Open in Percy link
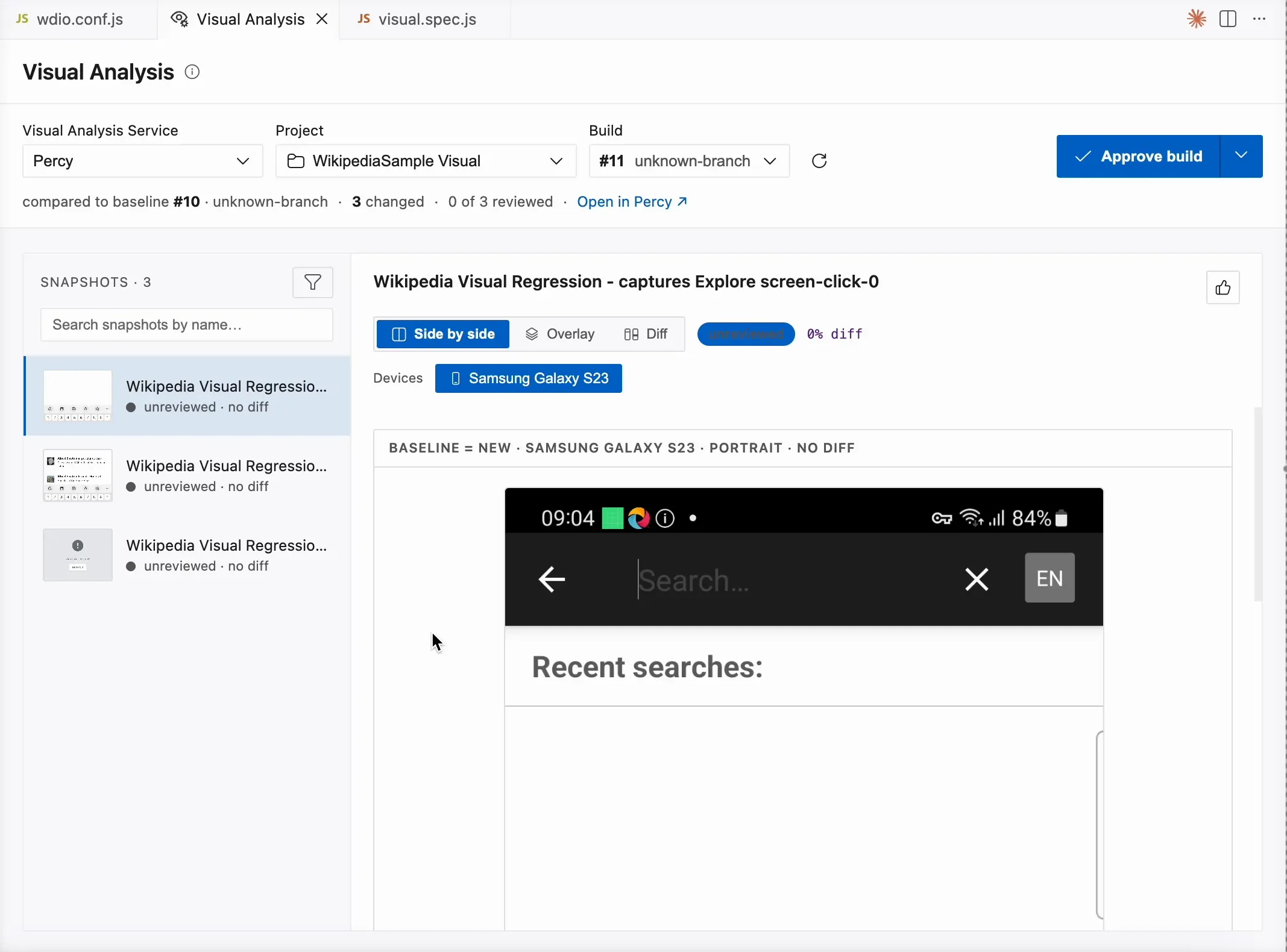Screen dimensions: 1287x952 coord(632,202)
